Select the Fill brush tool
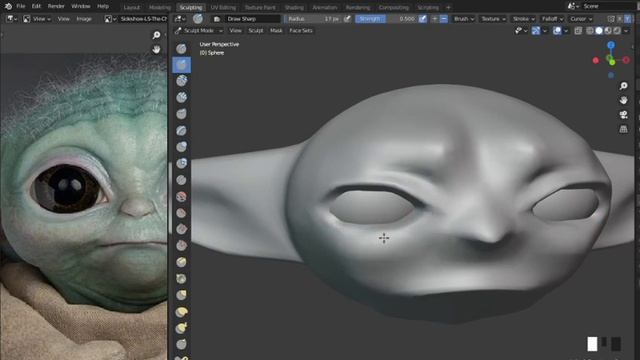This screenshot has width=640, height=360. (x=181, y=229)
